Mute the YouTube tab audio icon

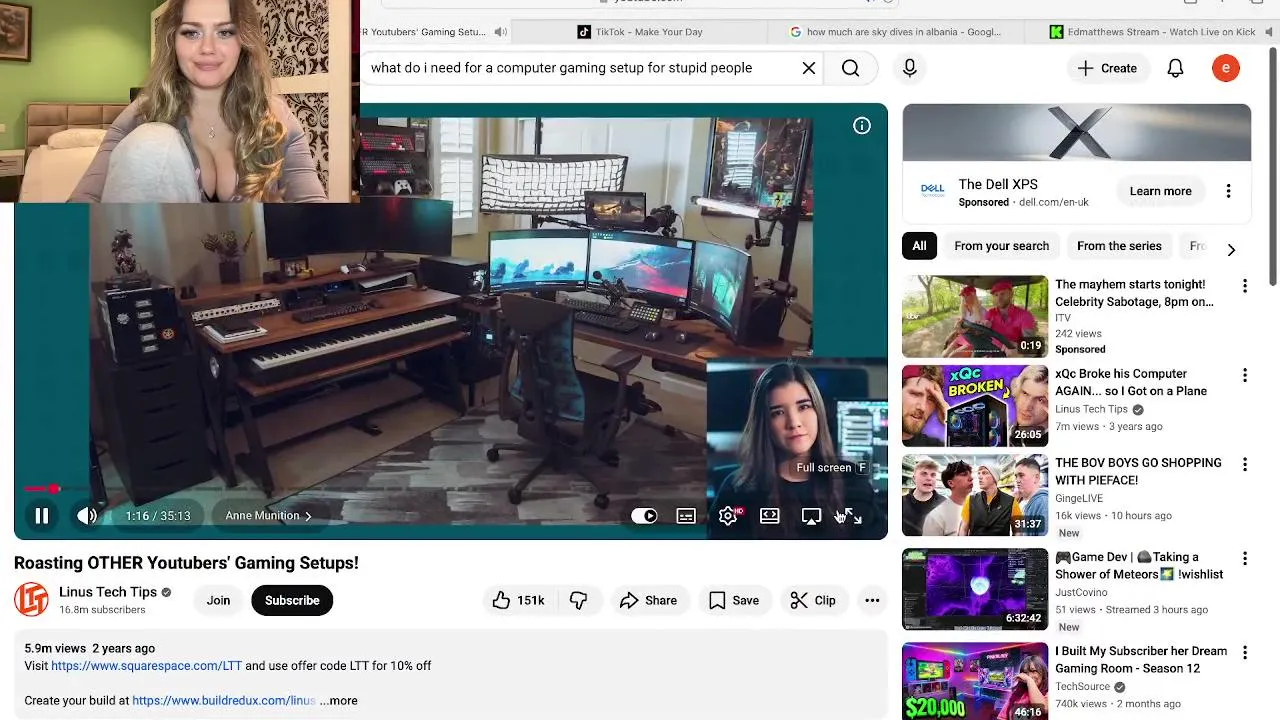coord(501,32)
